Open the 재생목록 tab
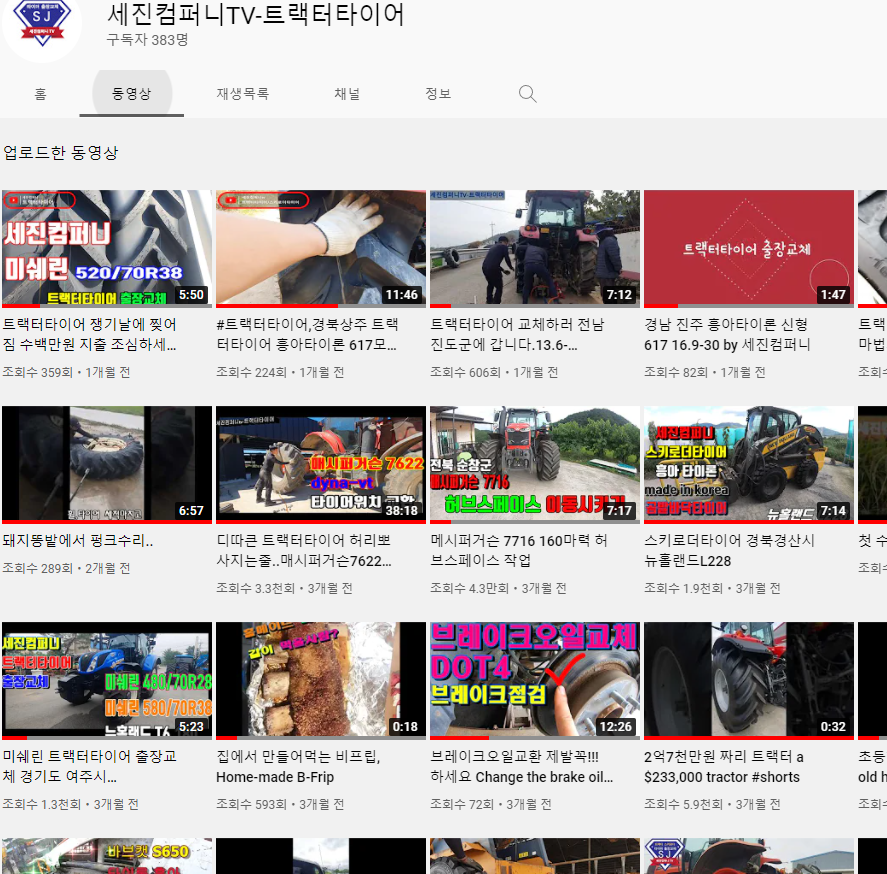Screen dimensions: 887x874 pyautogui.click(x=243, y=93)
